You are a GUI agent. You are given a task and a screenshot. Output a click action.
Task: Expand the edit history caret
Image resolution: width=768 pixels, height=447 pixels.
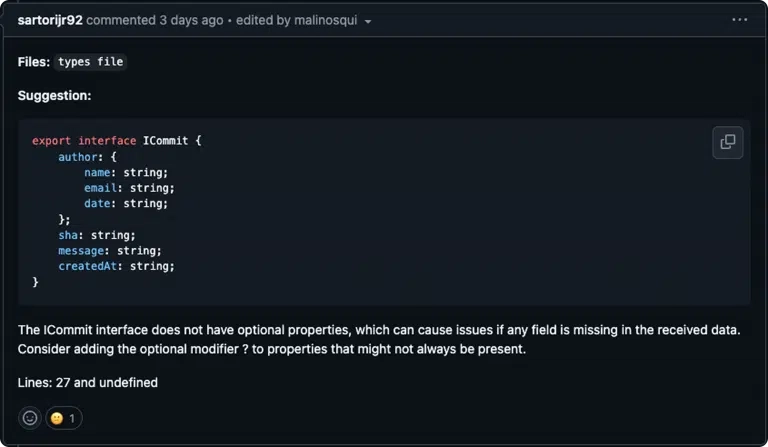368,22
